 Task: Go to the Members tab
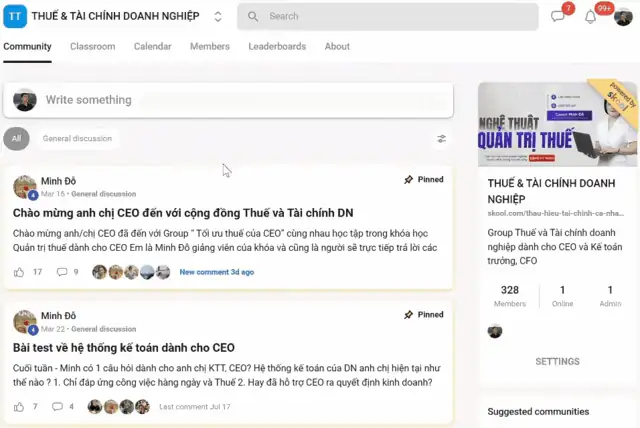(x=210, y=47)
